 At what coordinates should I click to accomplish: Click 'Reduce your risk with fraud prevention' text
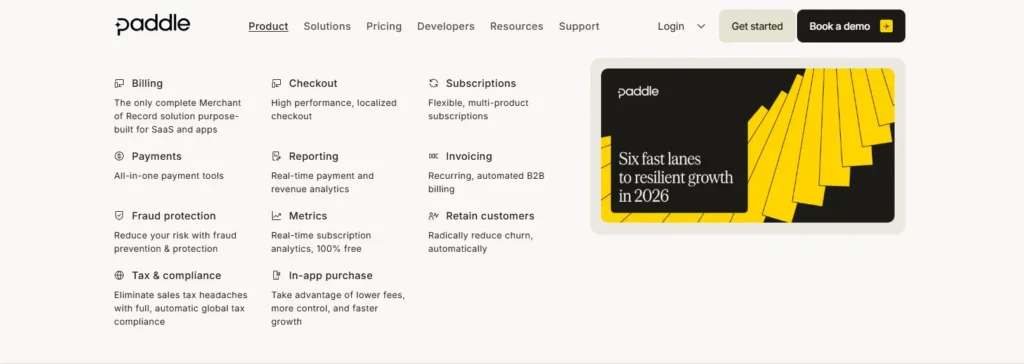(x=175, y=242)
